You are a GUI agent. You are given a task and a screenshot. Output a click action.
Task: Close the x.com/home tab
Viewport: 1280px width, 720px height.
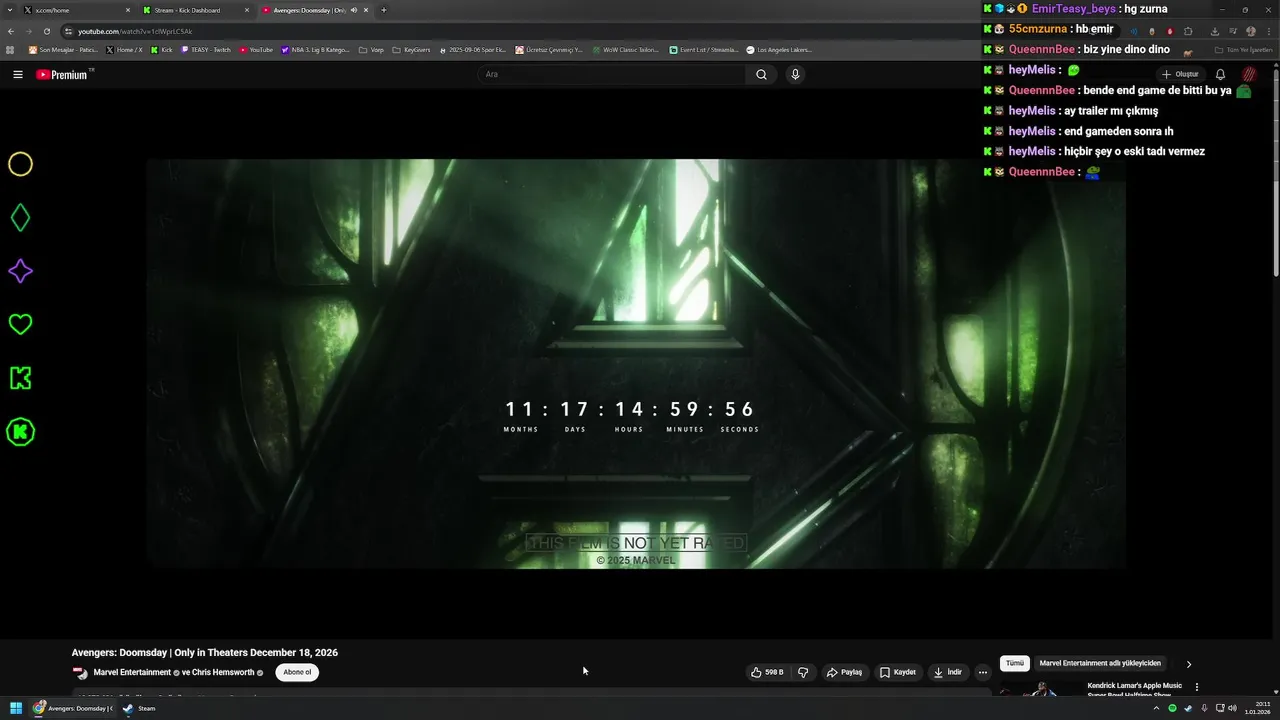click(x=128, y=10)
